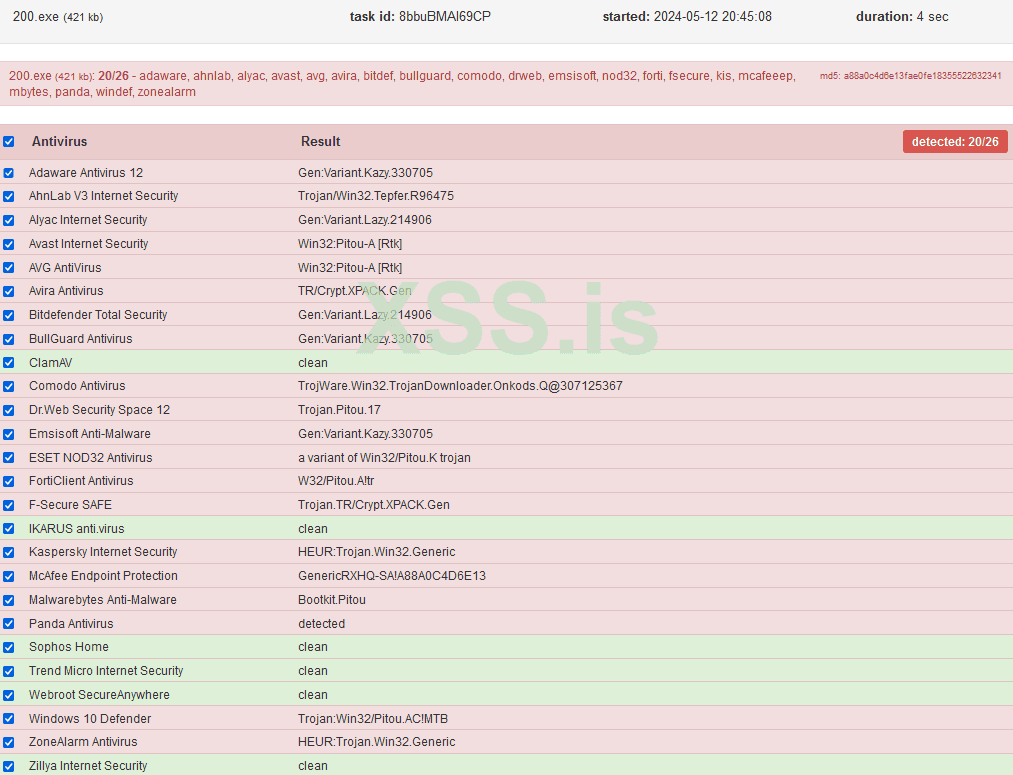Image resolution: width=1013 pixels, height=775 pixels.
Task: Click the Antivirus column header
Action: (x=59, y=141)
